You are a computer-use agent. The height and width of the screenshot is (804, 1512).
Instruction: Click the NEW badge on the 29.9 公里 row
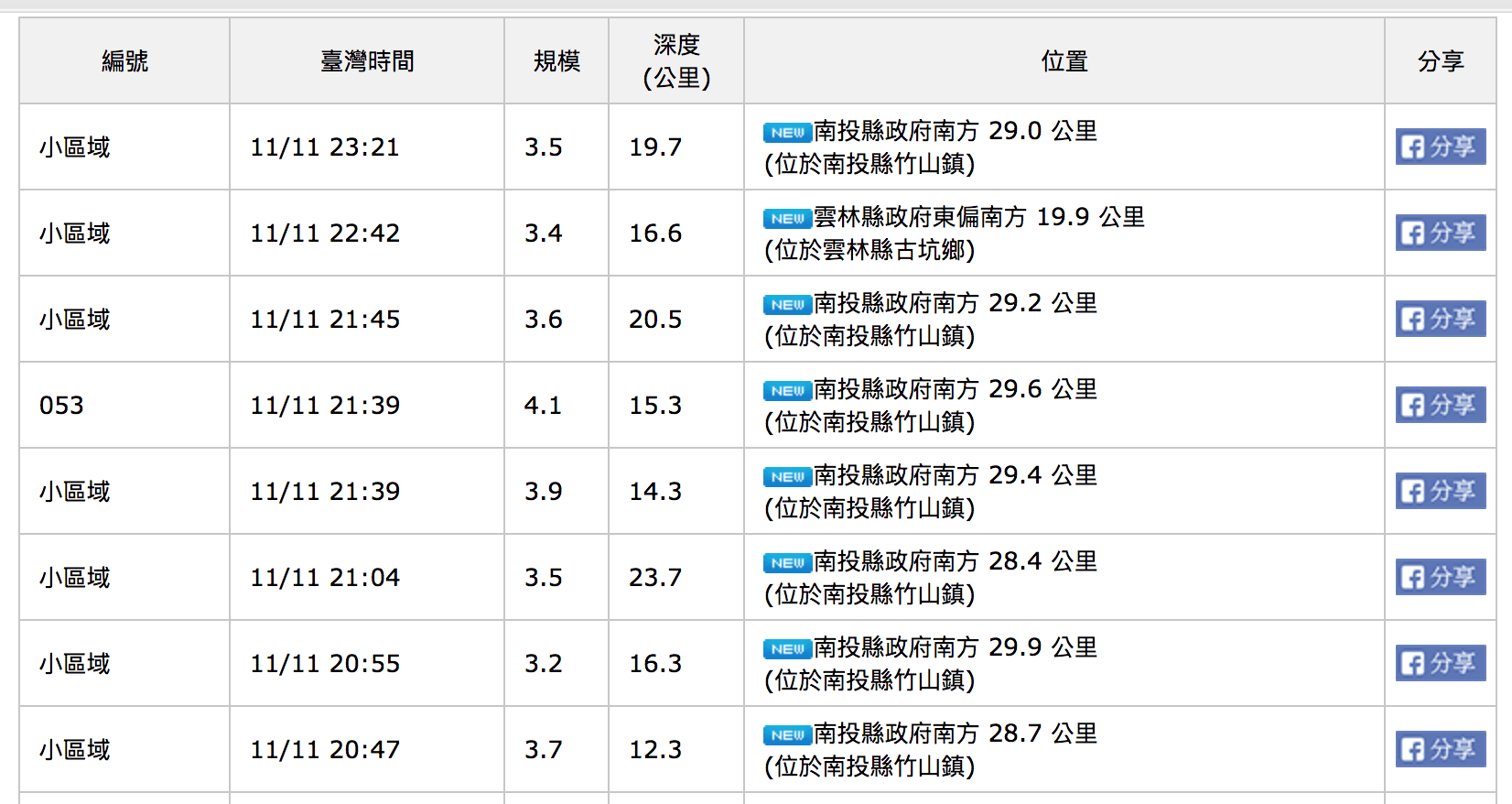pos(787,649)
